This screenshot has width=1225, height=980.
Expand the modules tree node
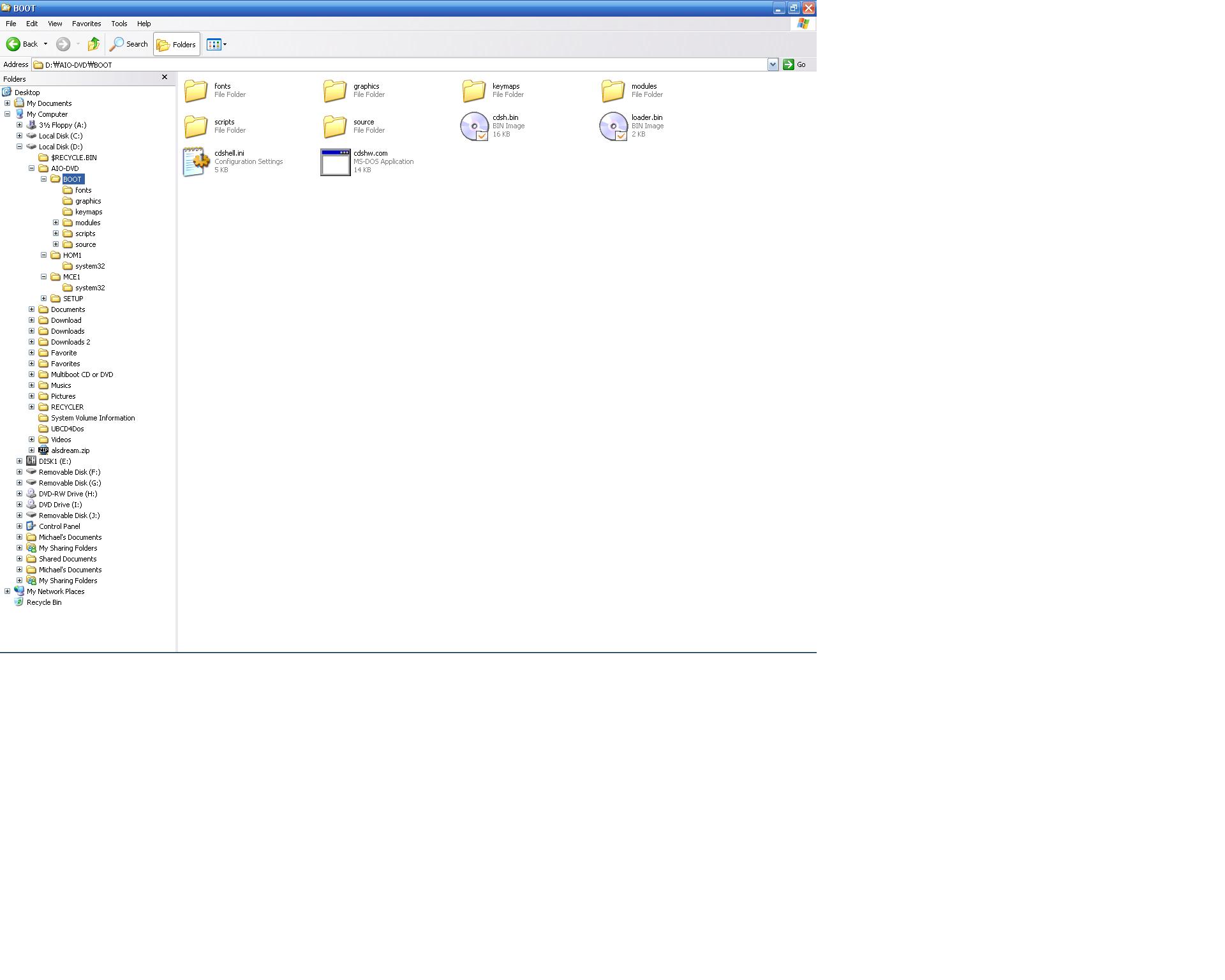pos(56,223)
